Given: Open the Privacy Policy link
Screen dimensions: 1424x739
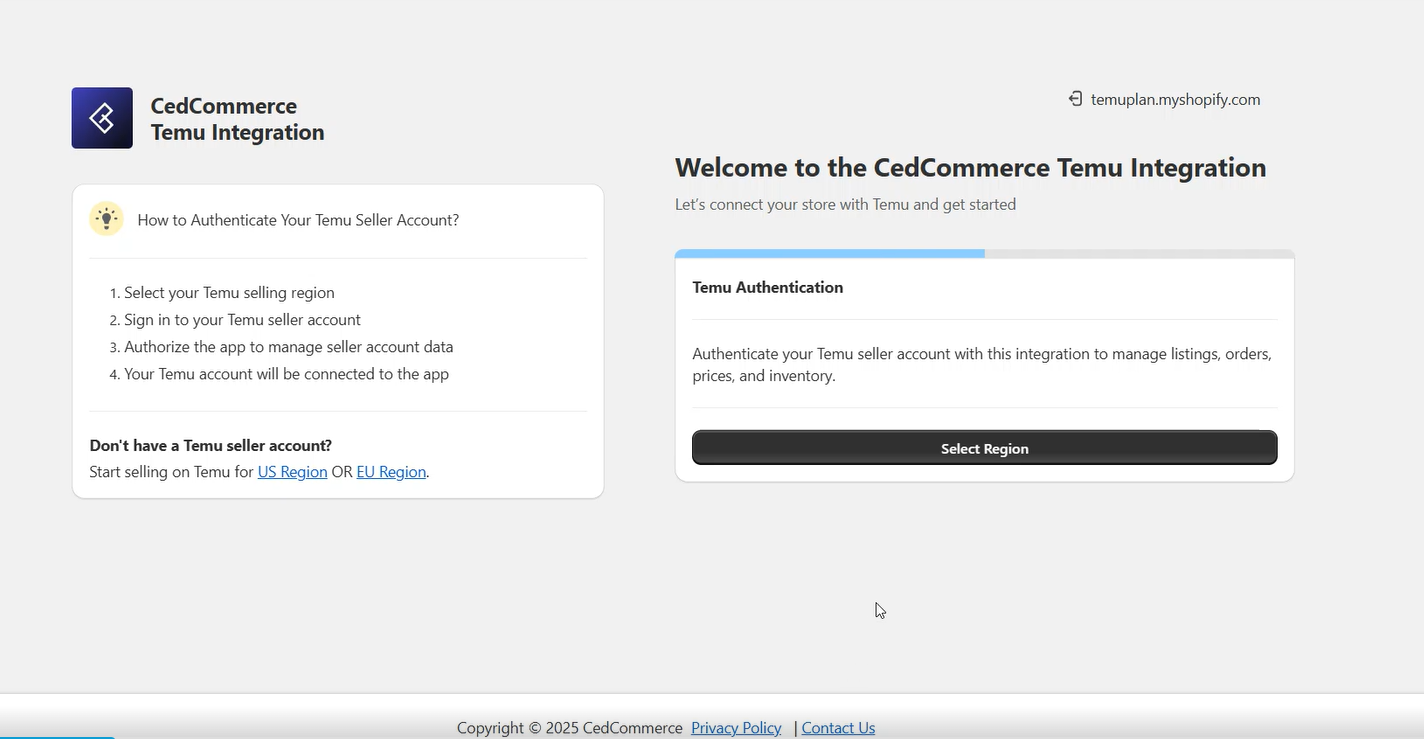Looking at the screenshot, I should click(736, 728).
